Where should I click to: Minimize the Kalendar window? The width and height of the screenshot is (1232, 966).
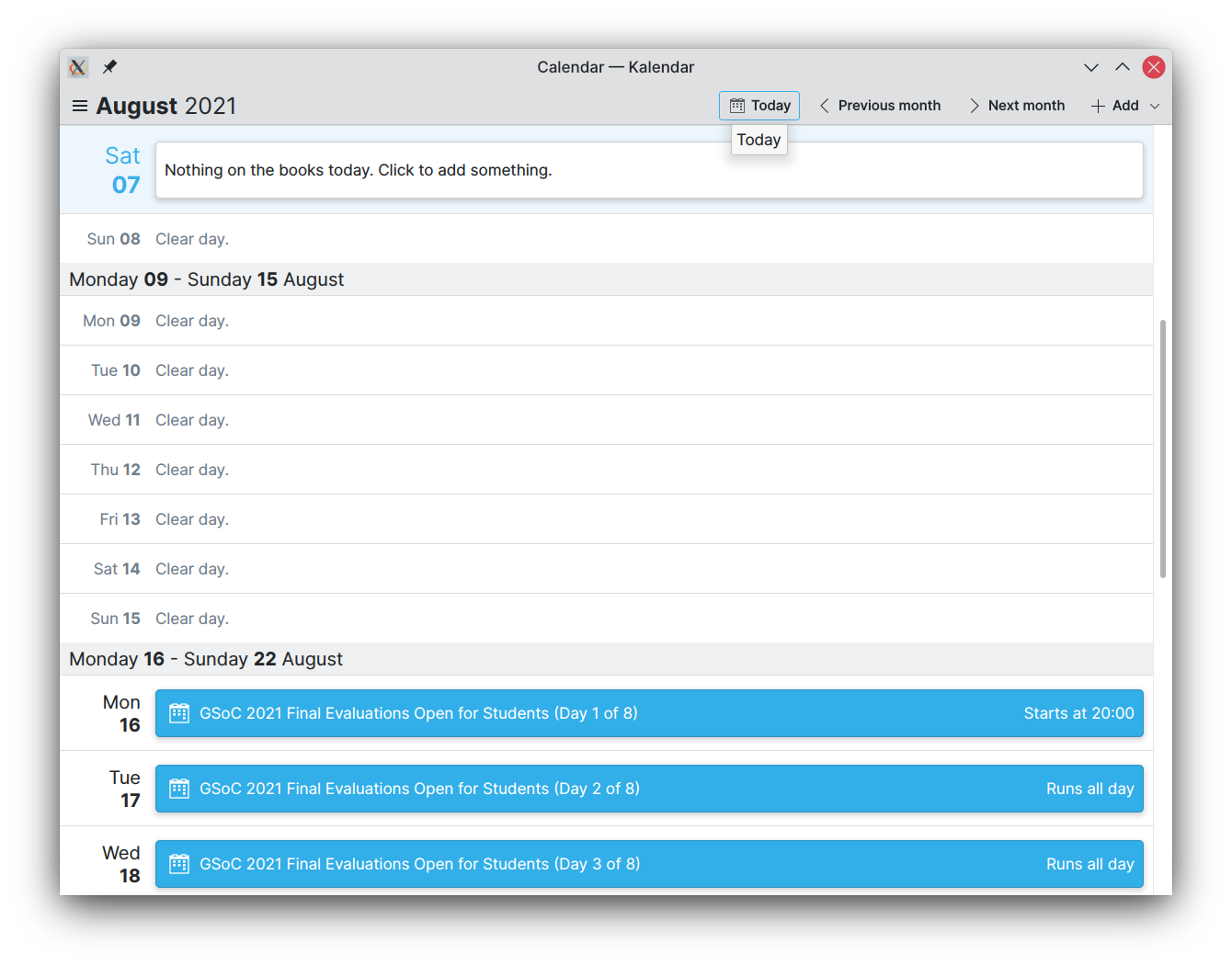1091,67
